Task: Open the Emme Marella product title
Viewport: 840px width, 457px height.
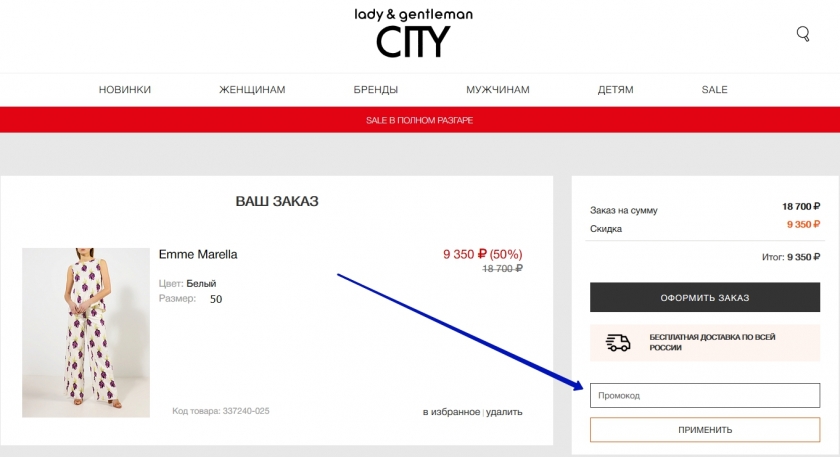Action: [x=198, y=254]
